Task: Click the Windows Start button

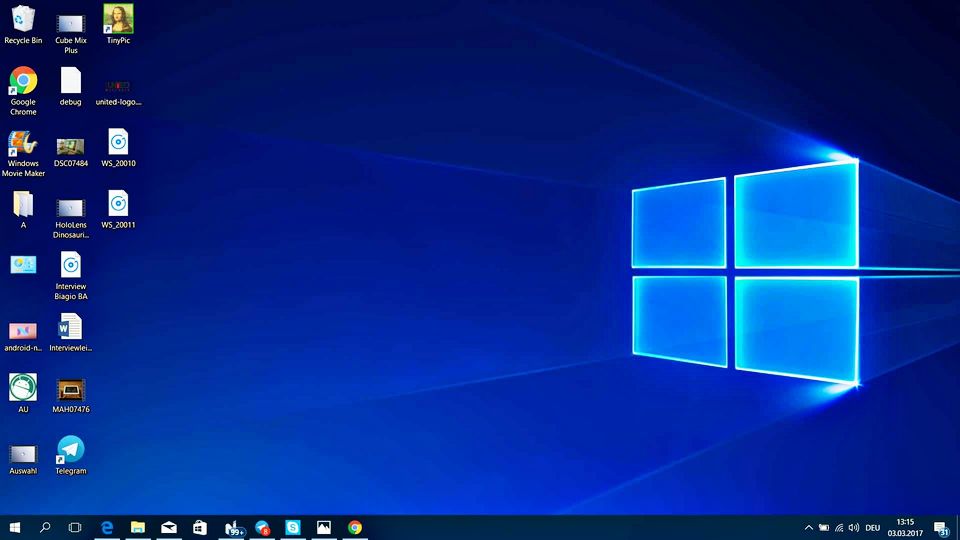Action: 15,527
